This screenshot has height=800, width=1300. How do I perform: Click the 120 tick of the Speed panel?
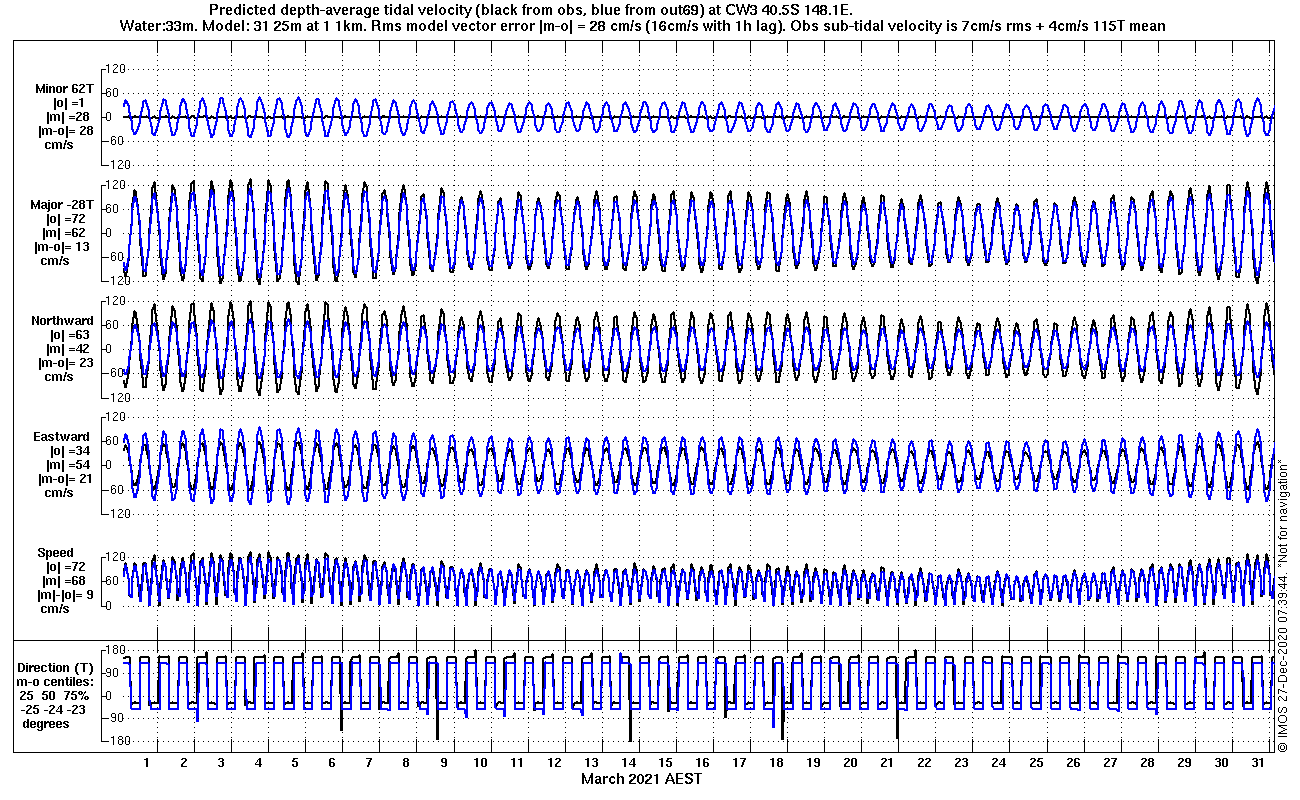pyautogui.click(x=114, y=557)
